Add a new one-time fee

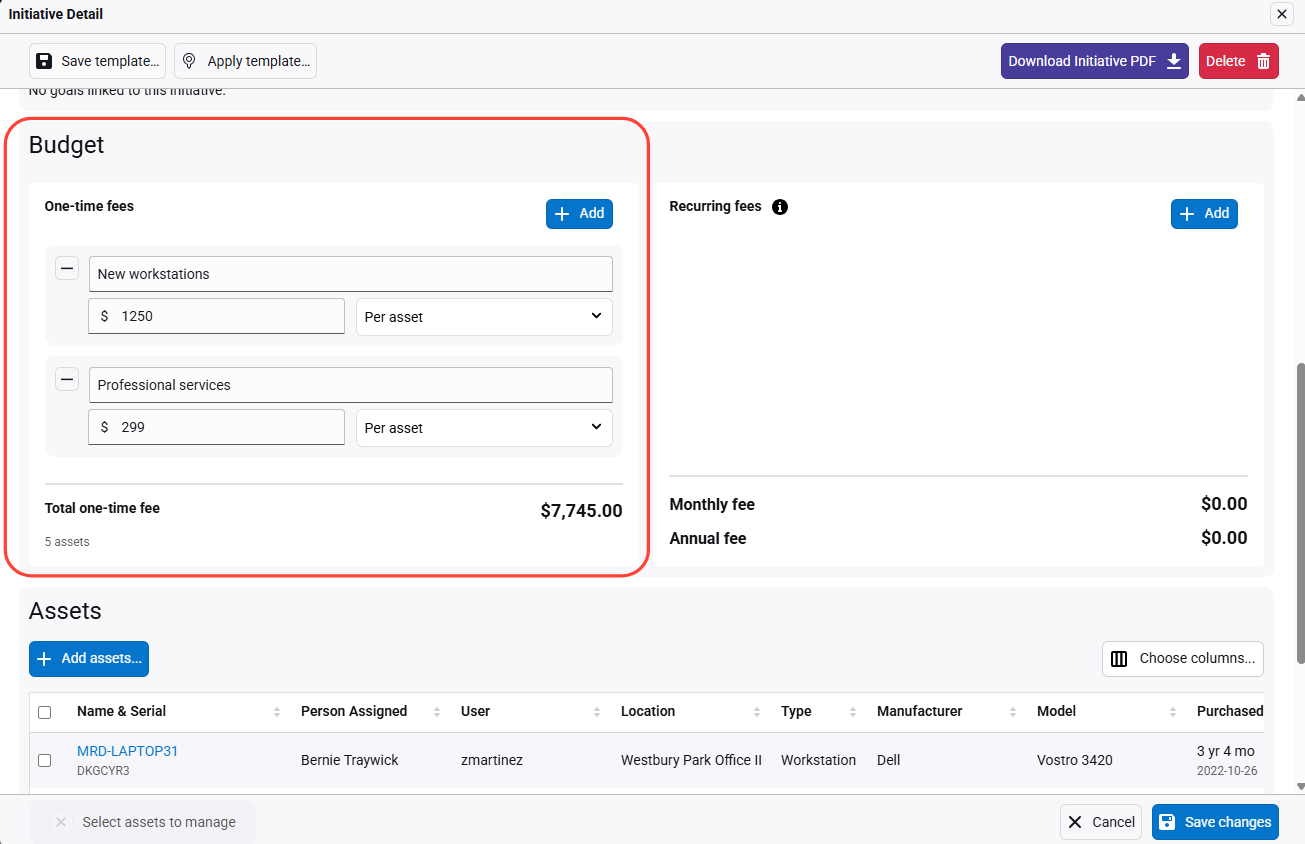579,213
